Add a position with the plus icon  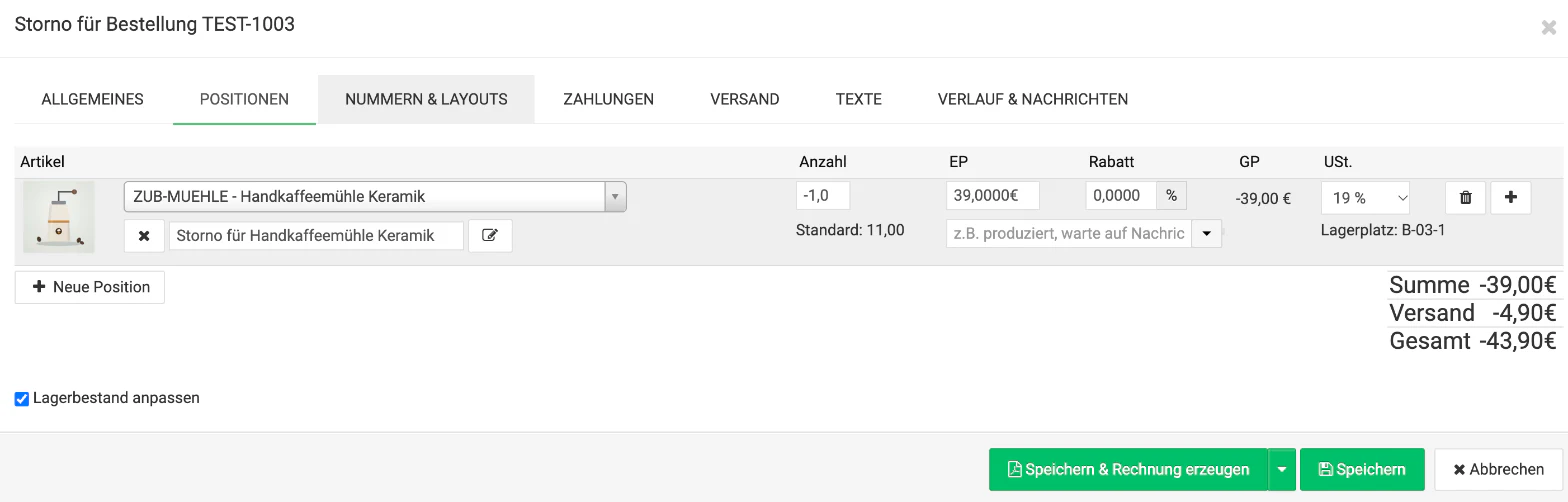1510,197
